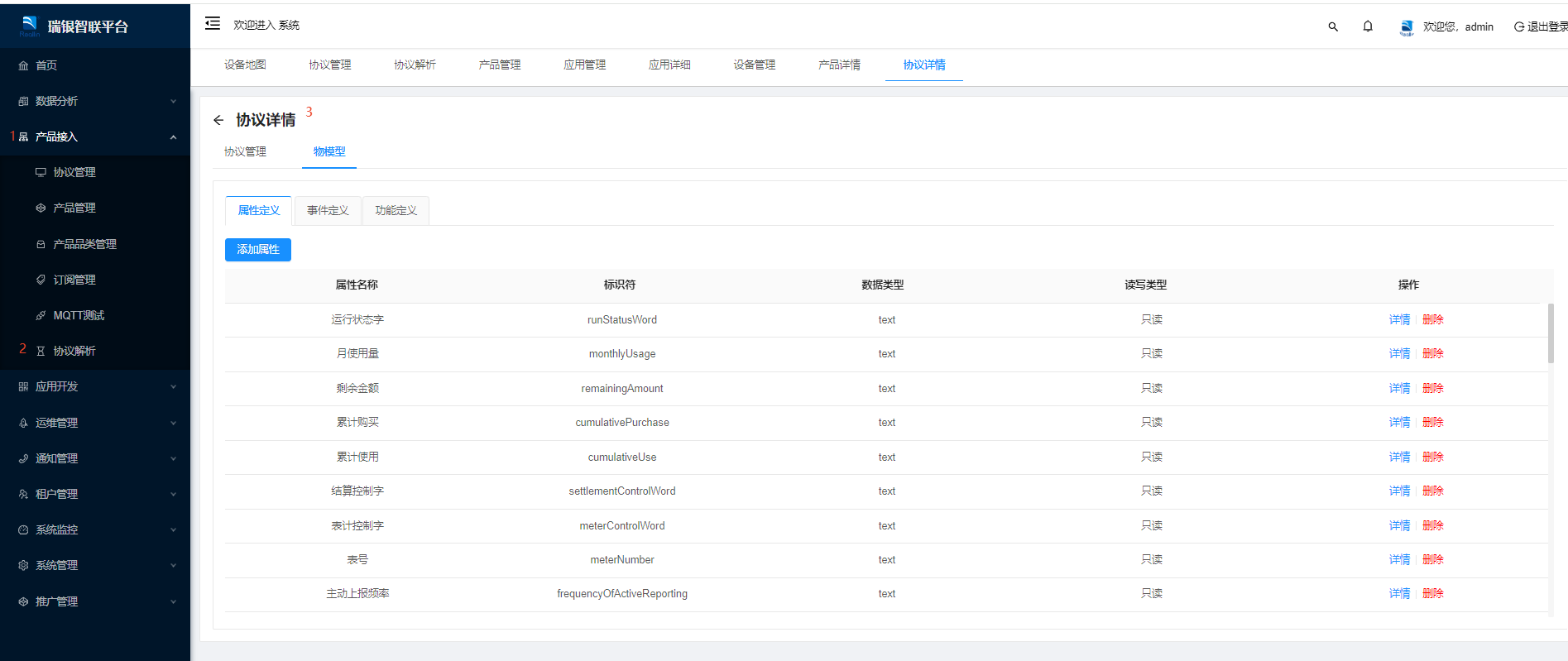The image size is (1568, 661).
Task: Switch to the 设备地图 top tab
Action: pos(245,65)
